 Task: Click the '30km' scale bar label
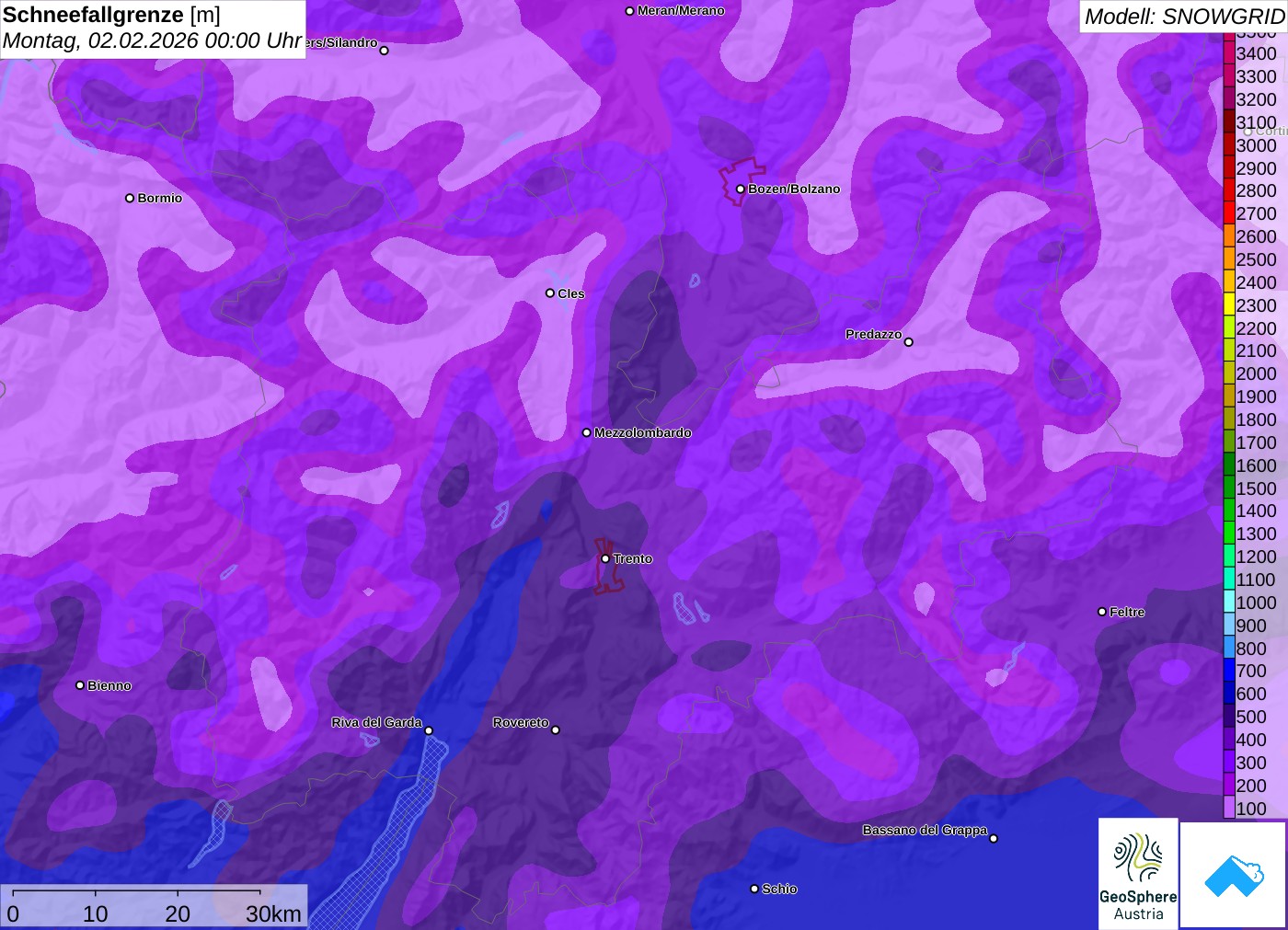[273, 913]
